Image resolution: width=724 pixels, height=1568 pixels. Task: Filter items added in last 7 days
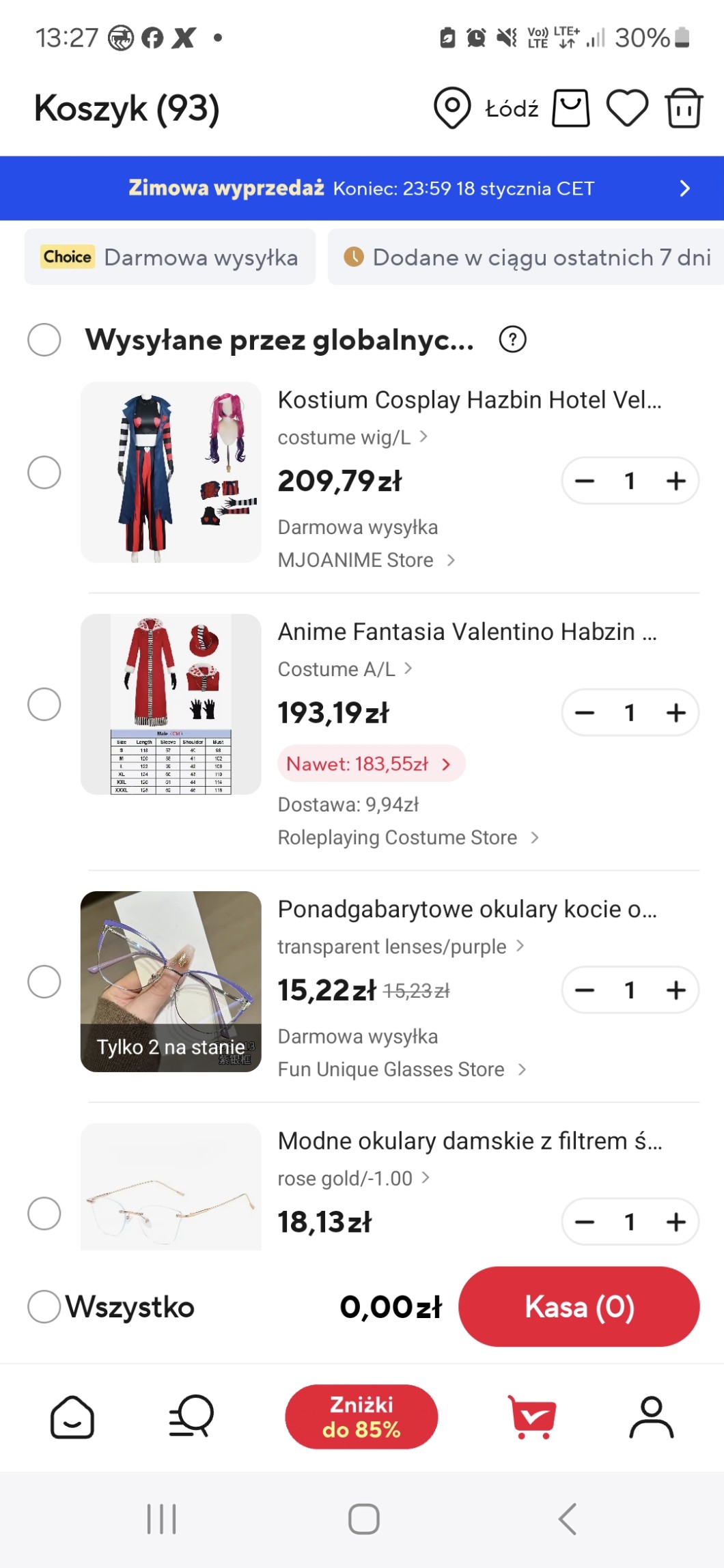pos(527,257)
